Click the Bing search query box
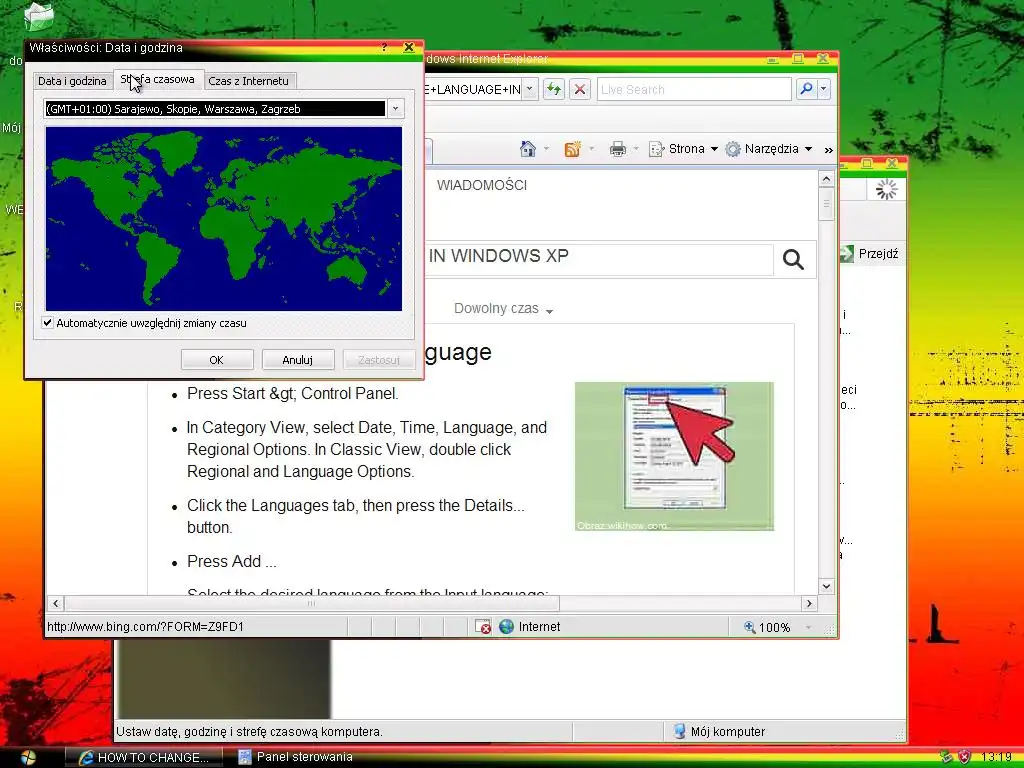 [599, 259]
